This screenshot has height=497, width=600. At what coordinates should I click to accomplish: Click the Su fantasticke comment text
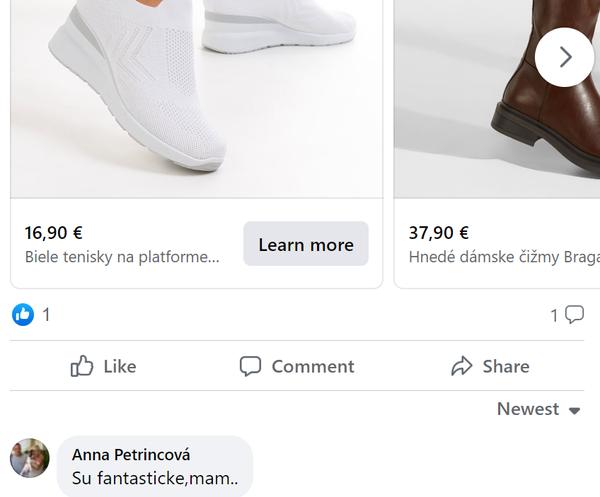click(x=155, y=479)
